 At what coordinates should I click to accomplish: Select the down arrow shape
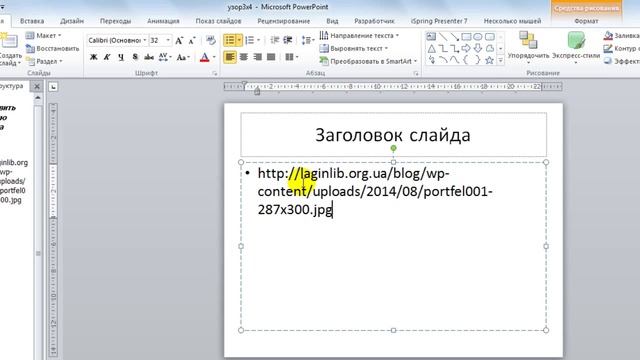[x=478, y=49]
